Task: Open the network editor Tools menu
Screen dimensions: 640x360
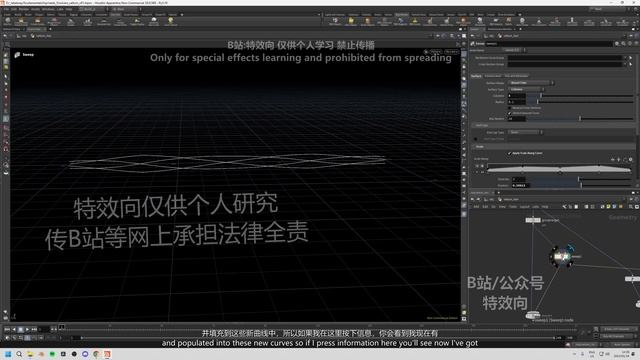Action: tap(513, 207)
